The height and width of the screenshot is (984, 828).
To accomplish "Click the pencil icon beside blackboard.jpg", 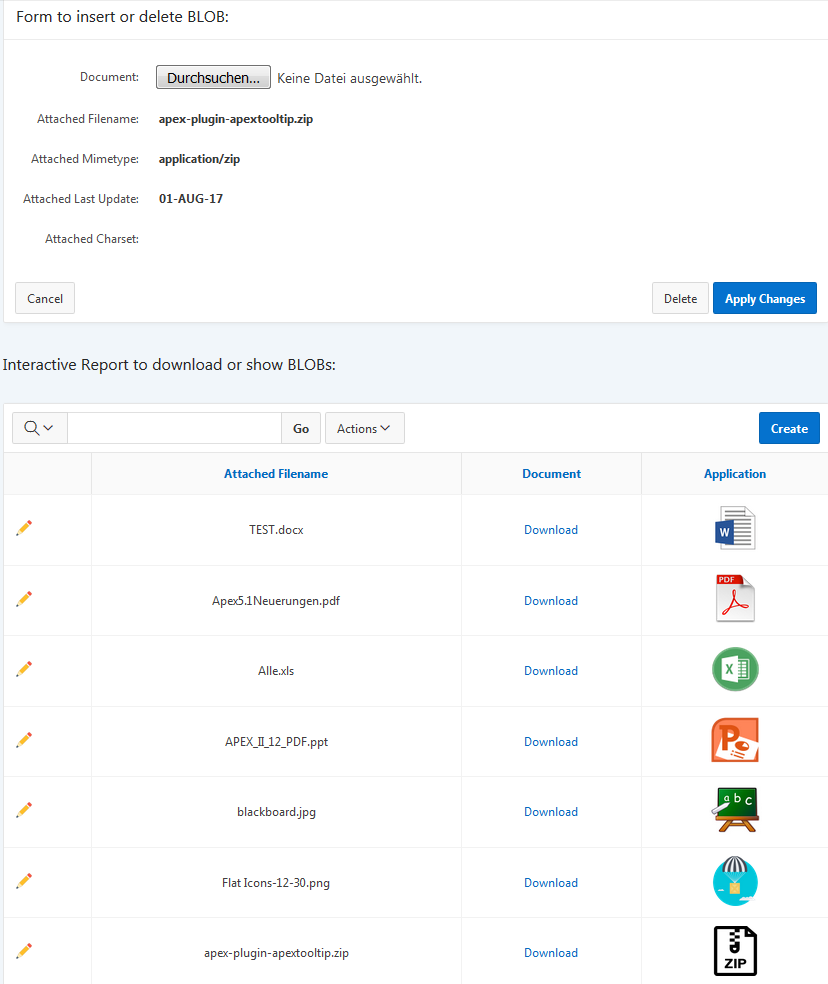I will pyautogui.click(x=24, y=810).
